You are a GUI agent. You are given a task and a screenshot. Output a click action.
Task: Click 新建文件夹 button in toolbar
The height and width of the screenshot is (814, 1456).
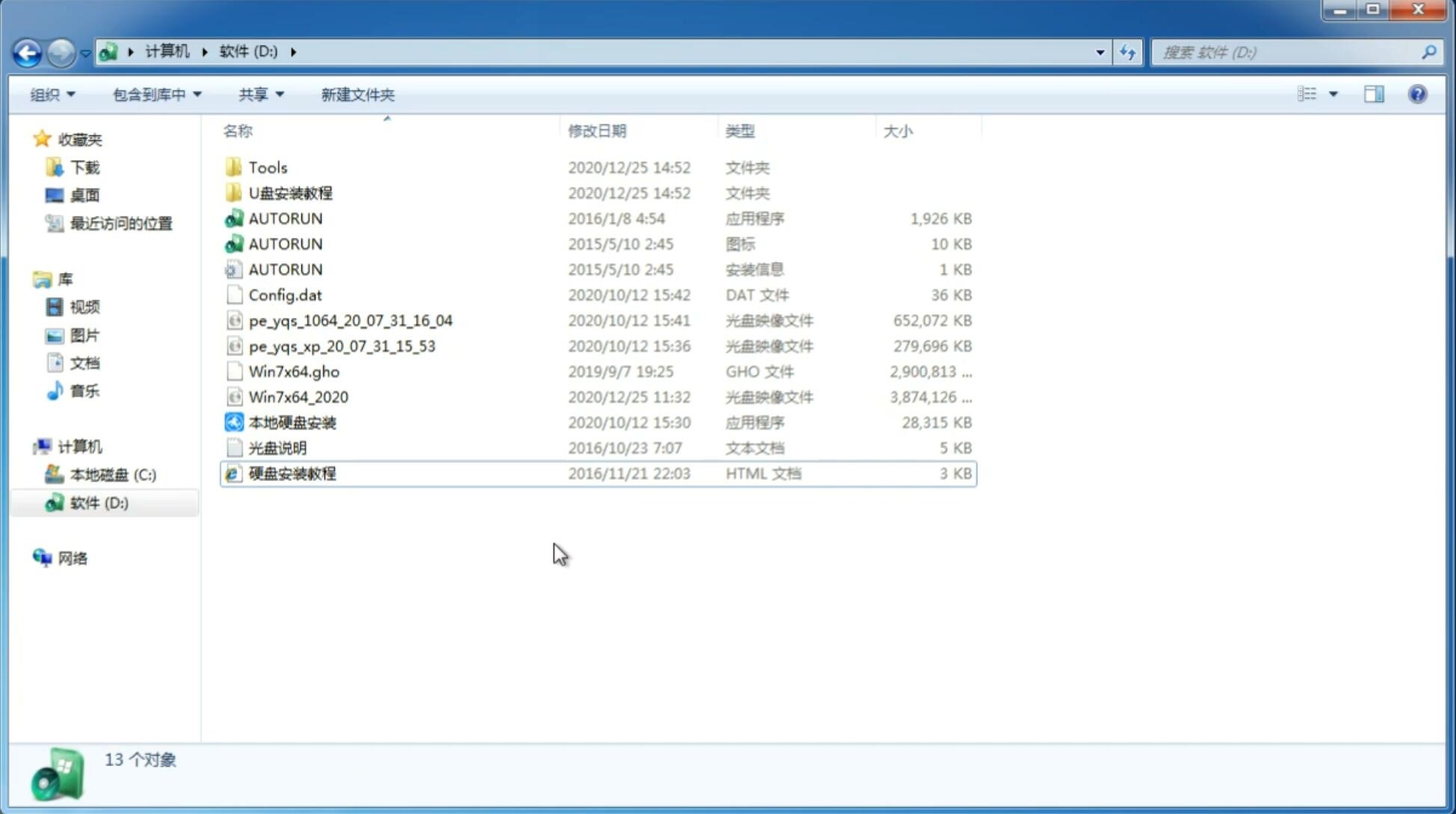pyautogui.click(x=357, y=94)
